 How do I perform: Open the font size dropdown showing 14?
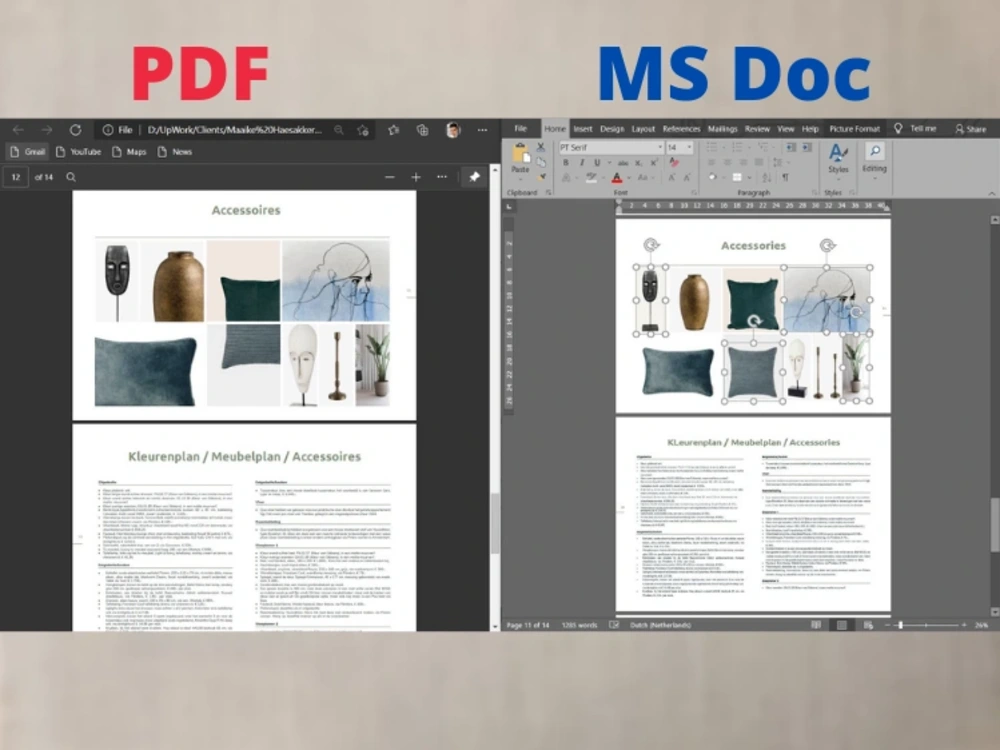point(688,147)
